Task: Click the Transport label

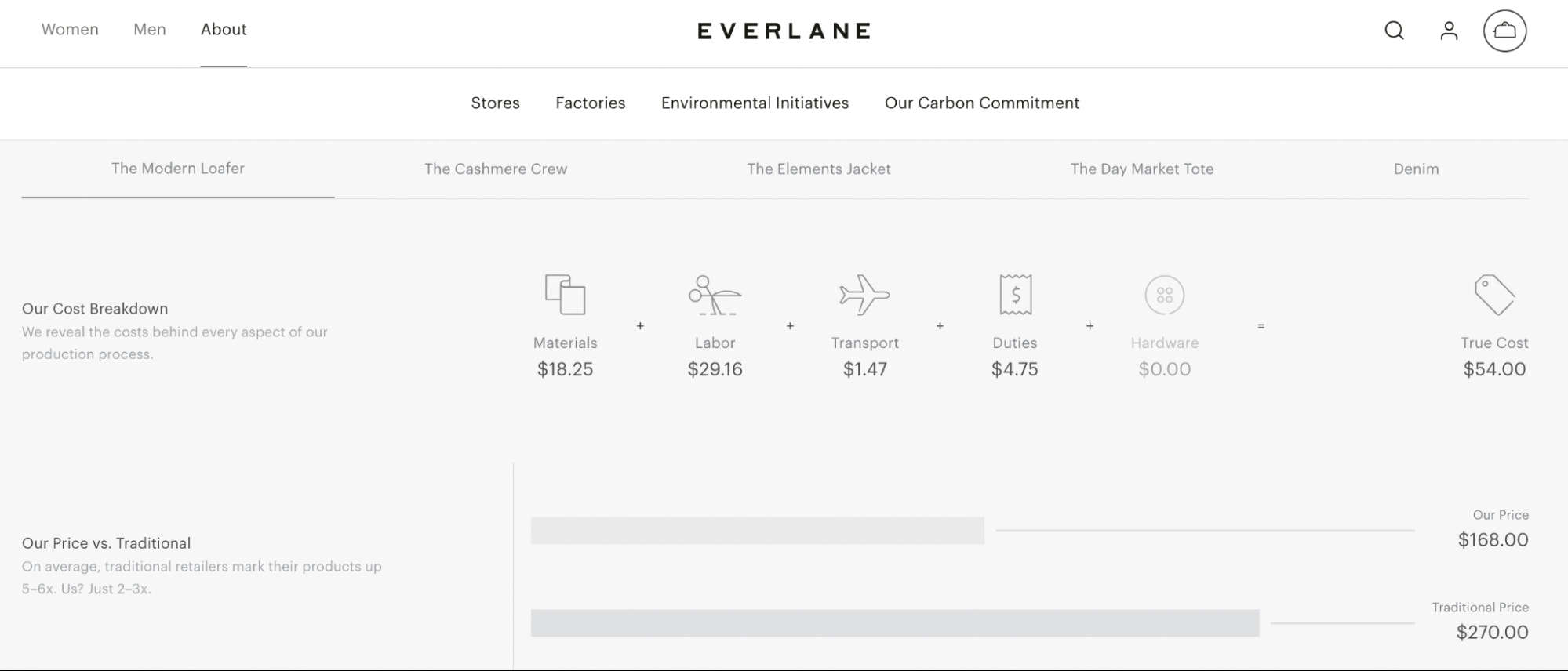Action: [864, 343]
